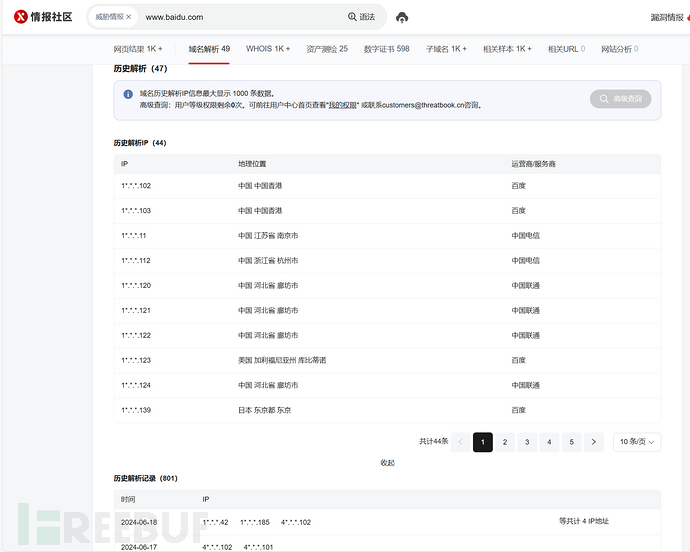Screen dimensions: 690x552
Task: Jump to page 5 of results
Action: click(571, 442)
